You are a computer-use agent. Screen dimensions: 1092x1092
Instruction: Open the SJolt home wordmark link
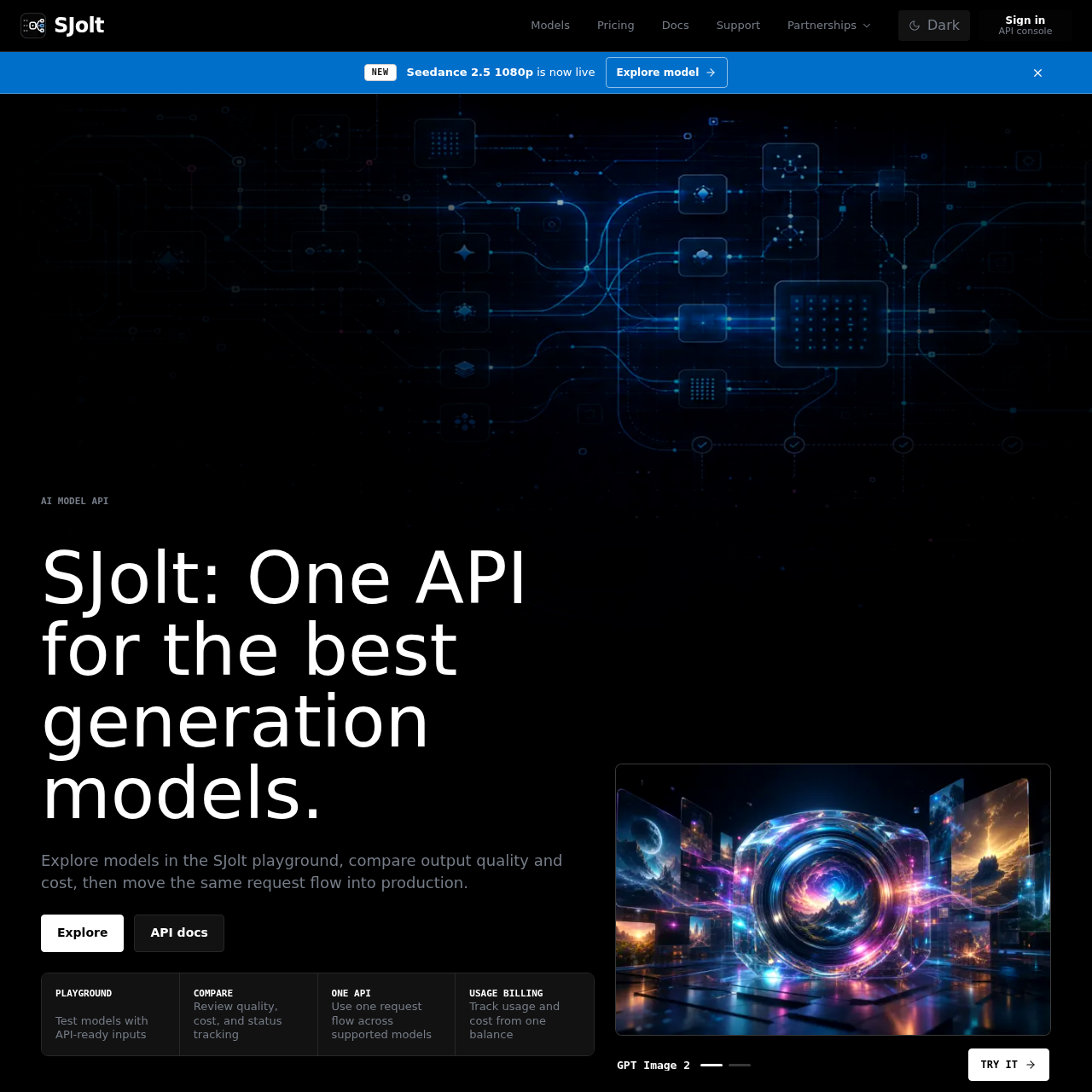point(79,26)
